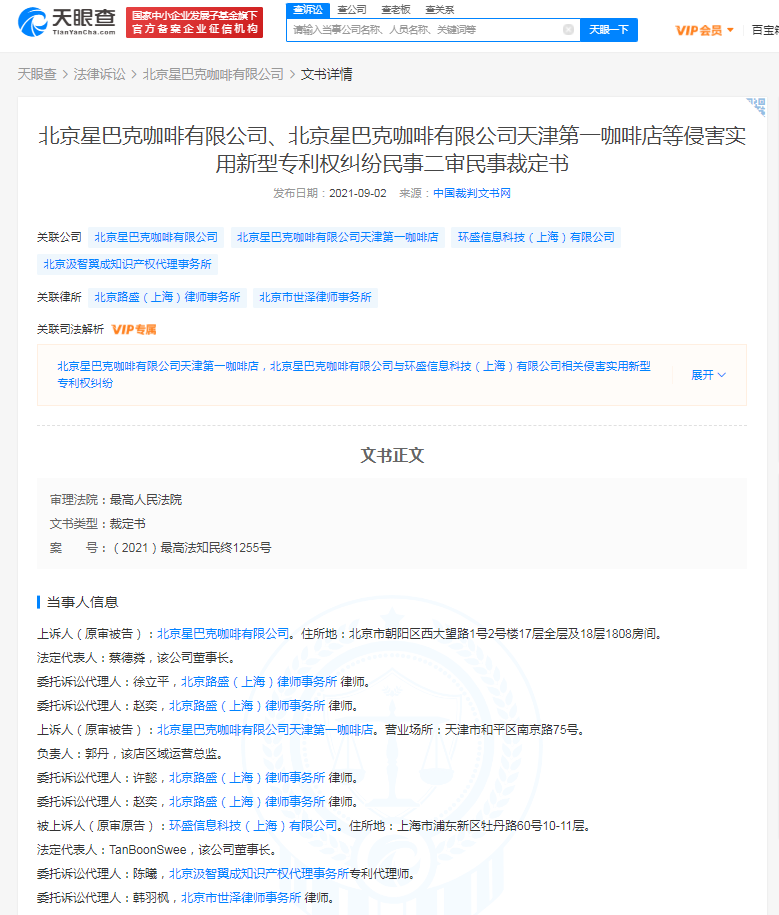This screenshot has height=915, width=779.
Task: Clear the search box with the X icon
Action: [x=568, y=30]
